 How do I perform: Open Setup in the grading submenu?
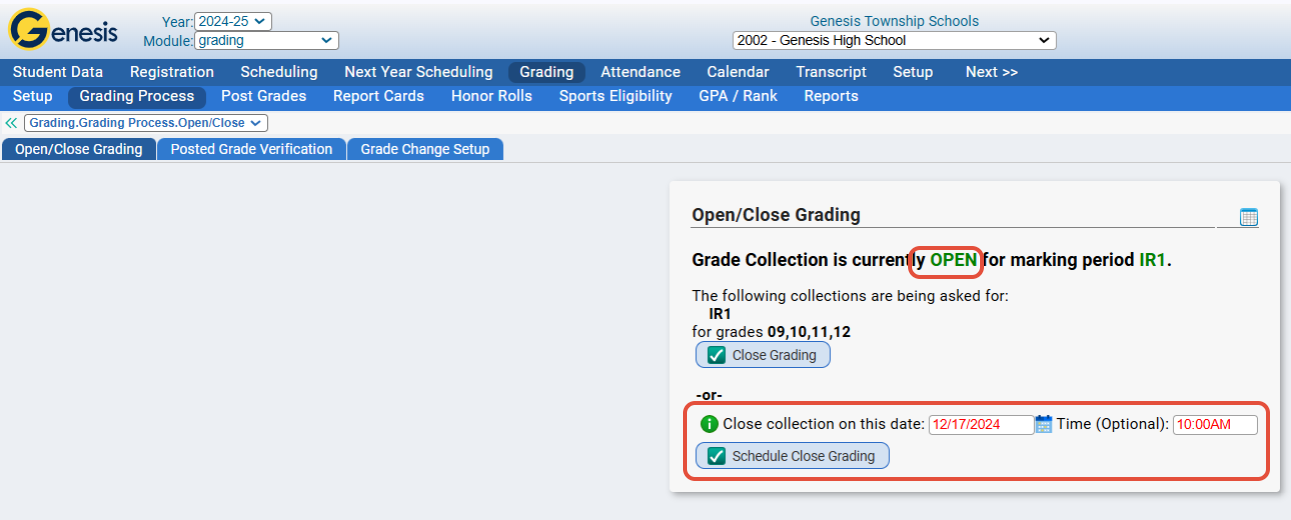point(32,96)
